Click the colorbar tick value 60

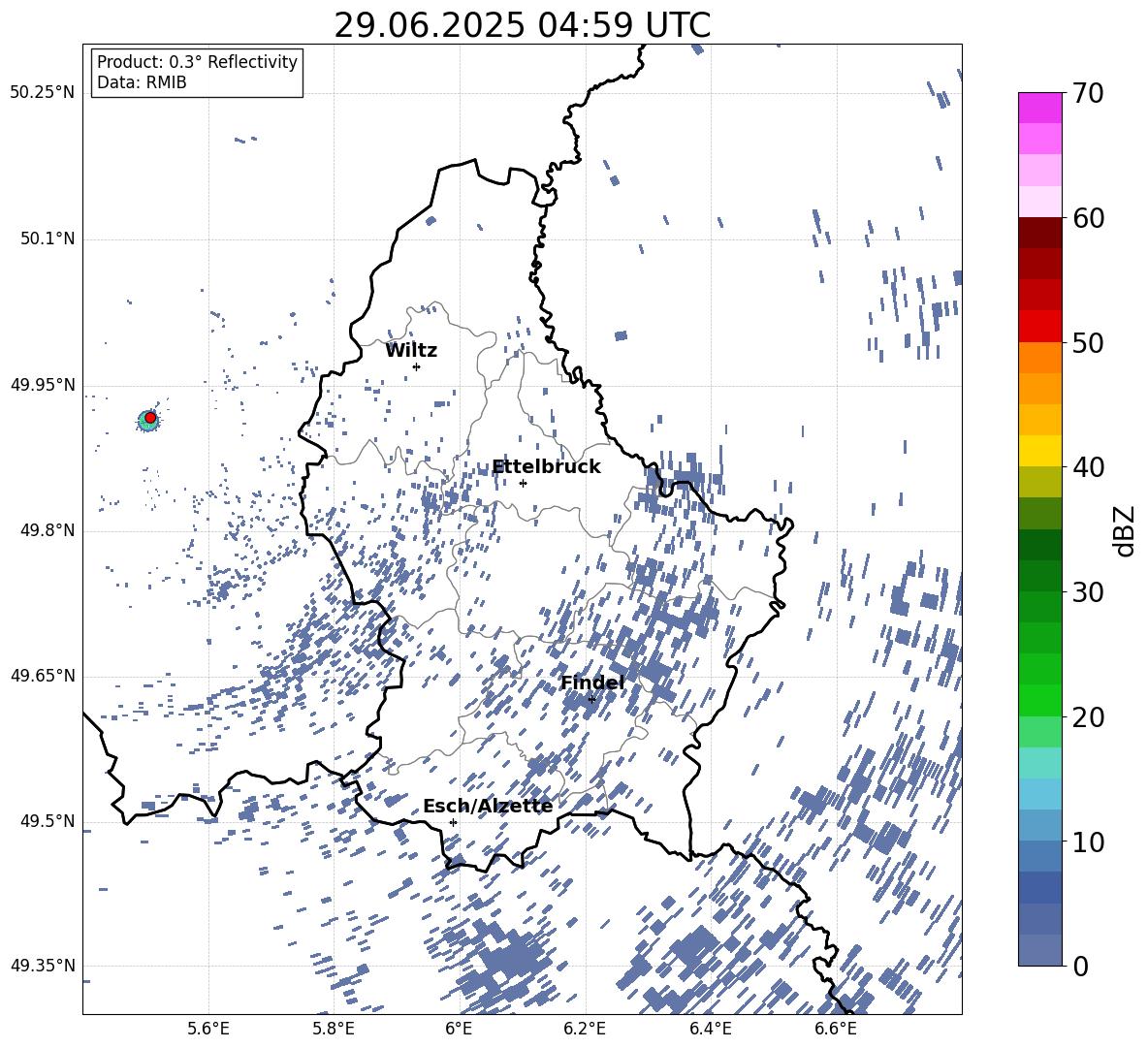coord(1088,218)
